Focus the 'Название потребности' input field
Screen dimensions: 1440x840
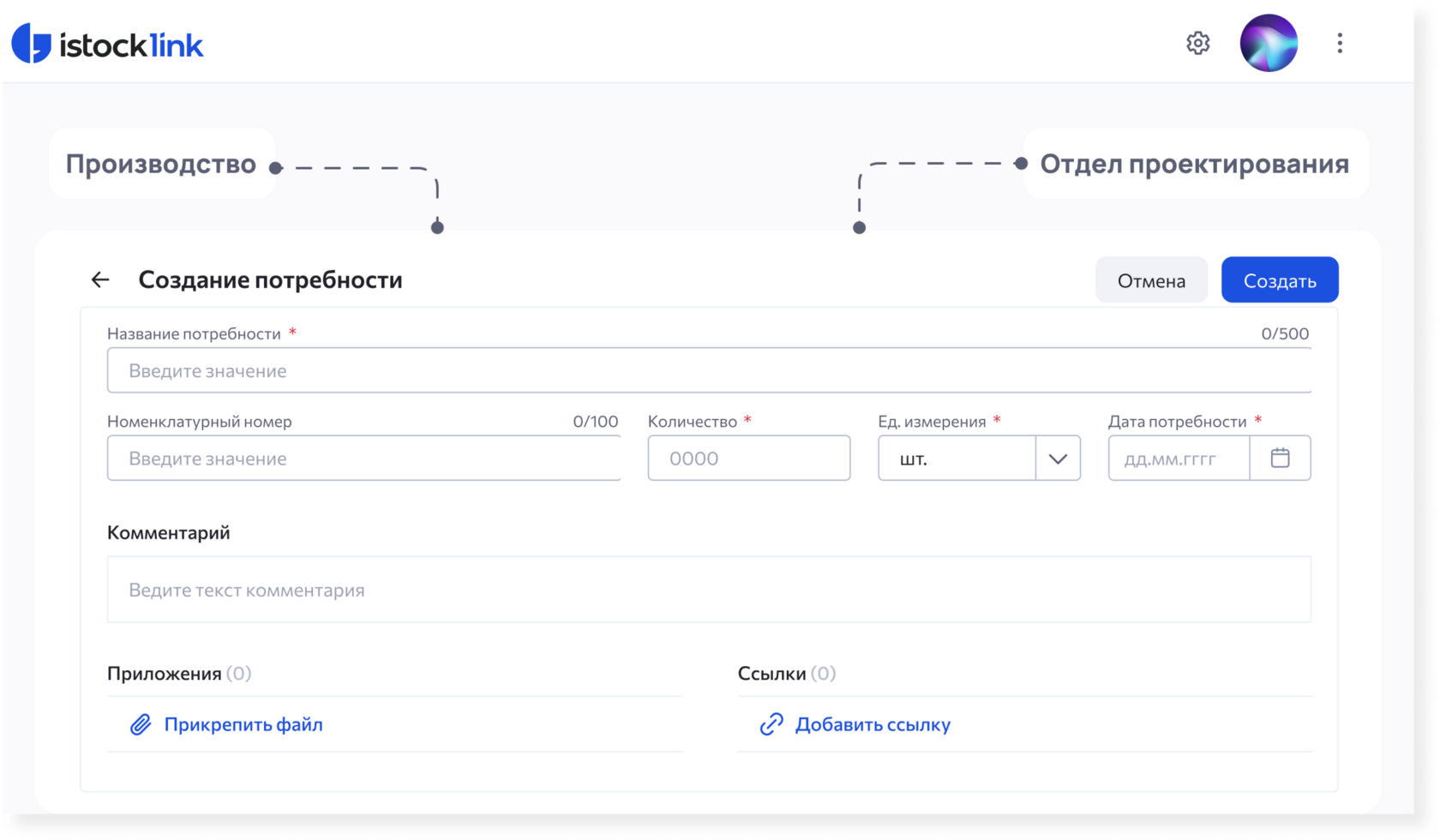[x=709, y=370]
